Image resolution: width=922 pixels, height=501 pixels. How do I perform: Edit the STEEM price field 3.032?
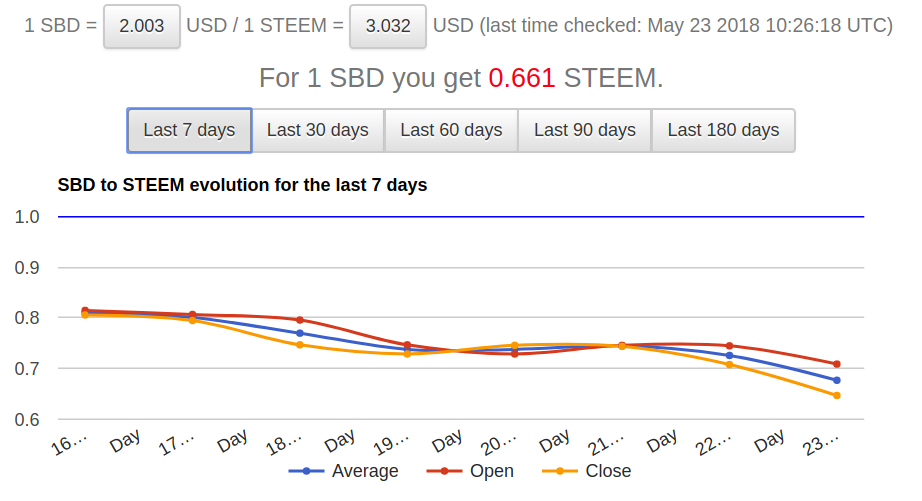[388, 26]
